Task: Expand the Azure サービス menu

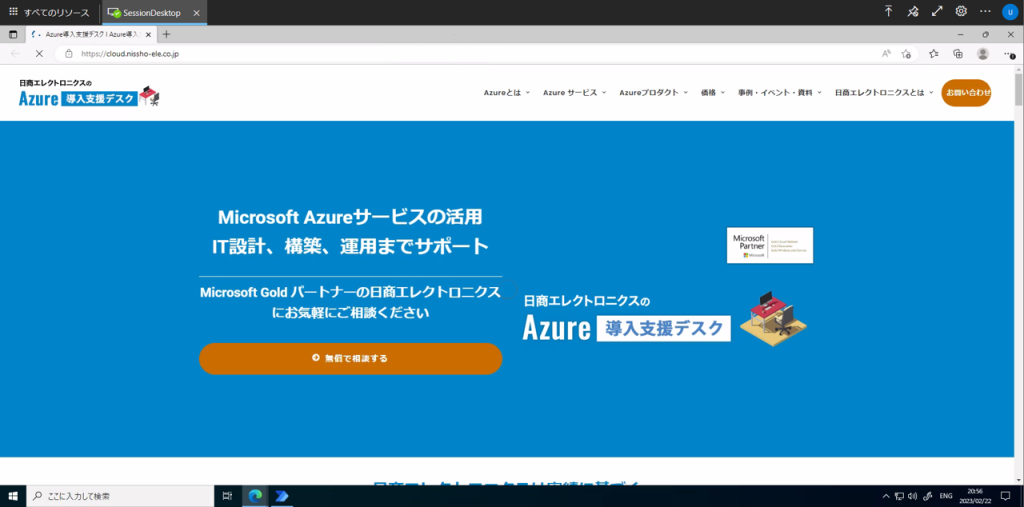Action: point(575,93)
